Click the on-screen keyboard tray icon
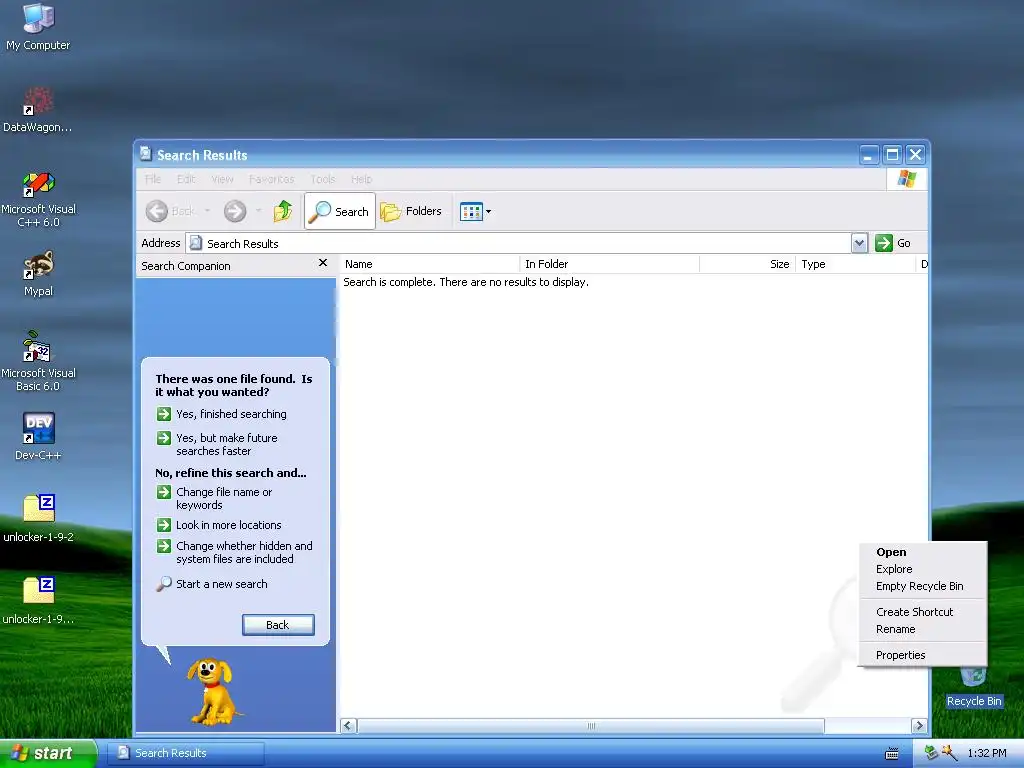 pyautogui.click(x=891, y=753)
